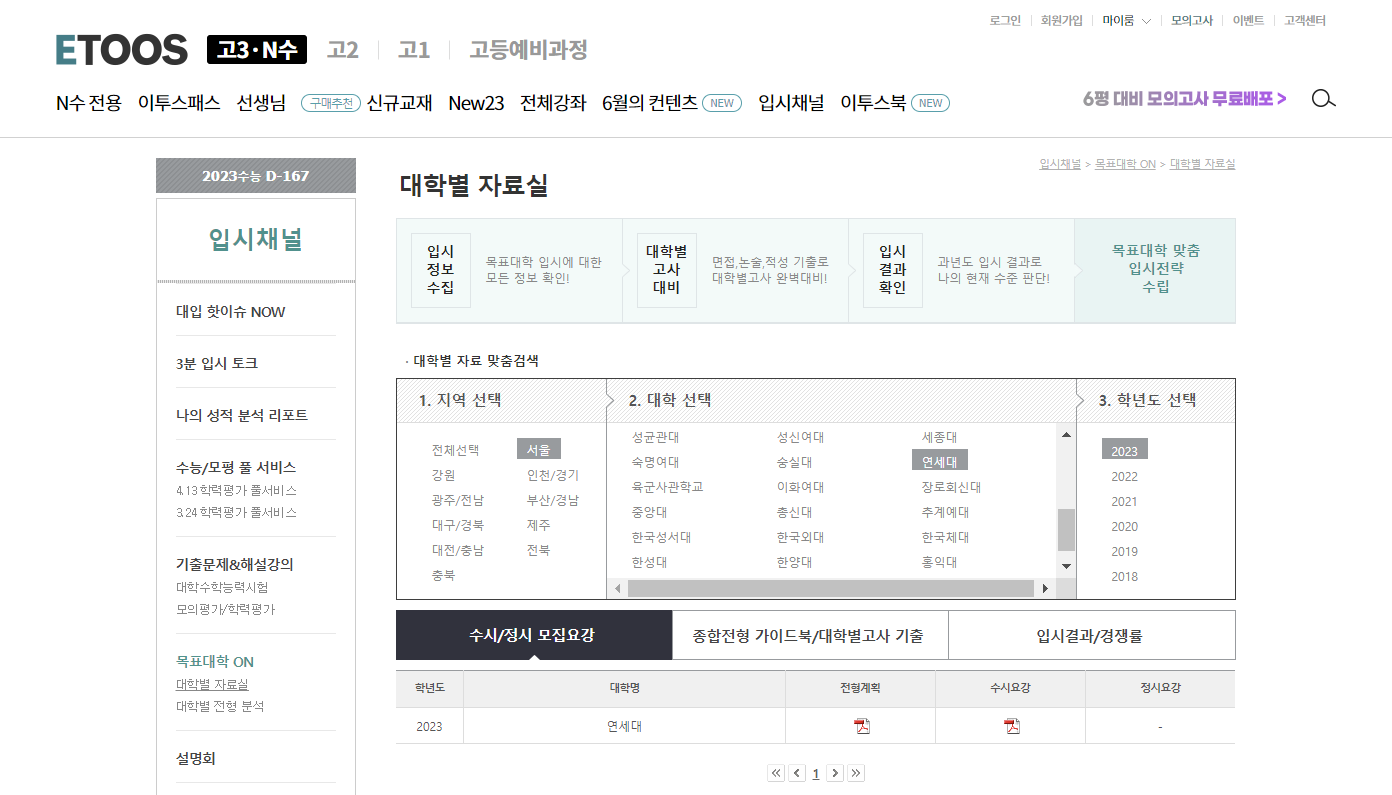Open the 전형계획 PDF icon for 연세대
1392x795 pixels.
tap(861, 726)
